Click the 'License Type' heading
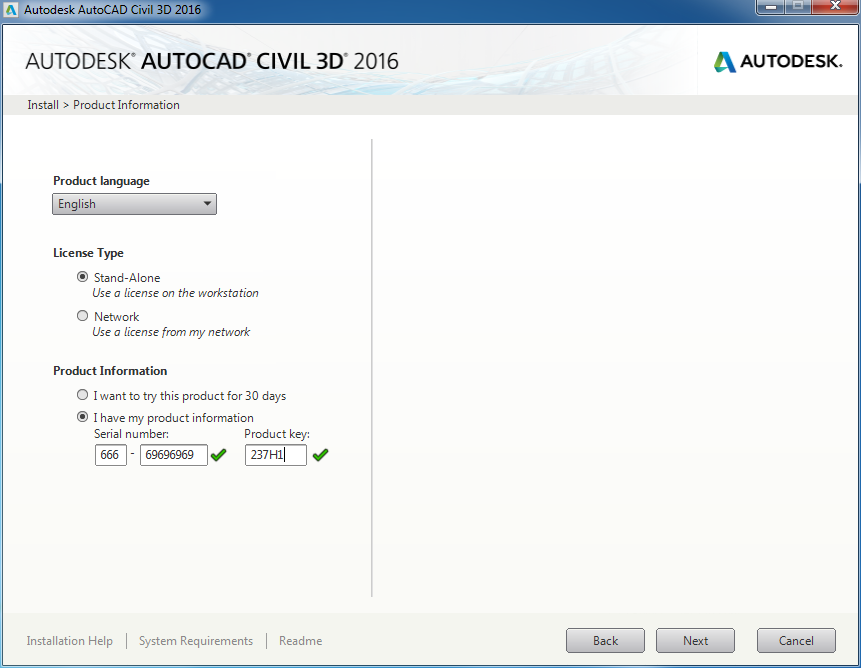The height and width of the screenshot is (668, 861). 88,253
